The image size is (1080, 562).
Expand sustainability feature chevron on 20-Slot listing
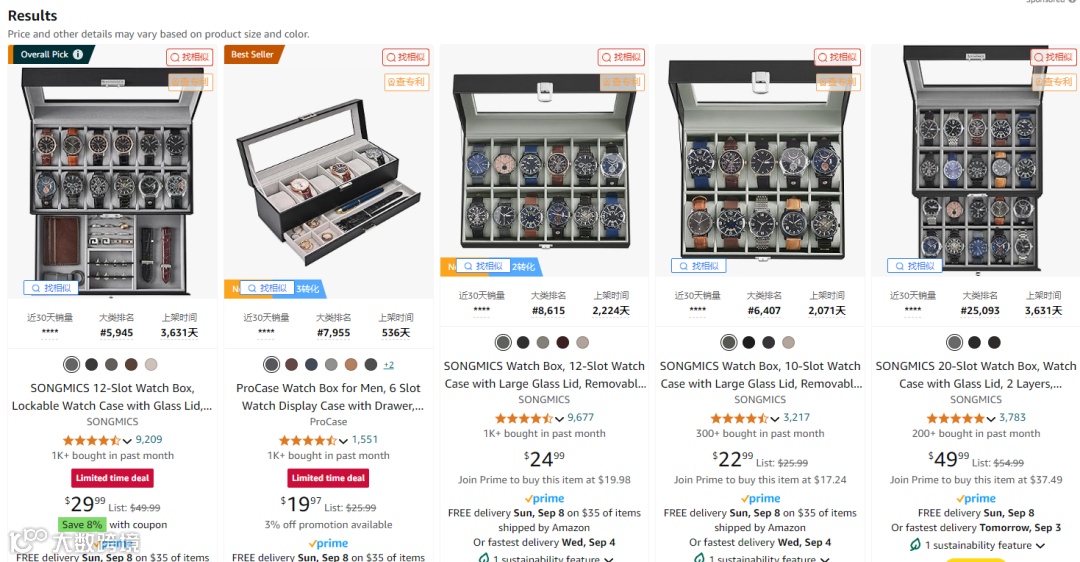click(1040, 545)
